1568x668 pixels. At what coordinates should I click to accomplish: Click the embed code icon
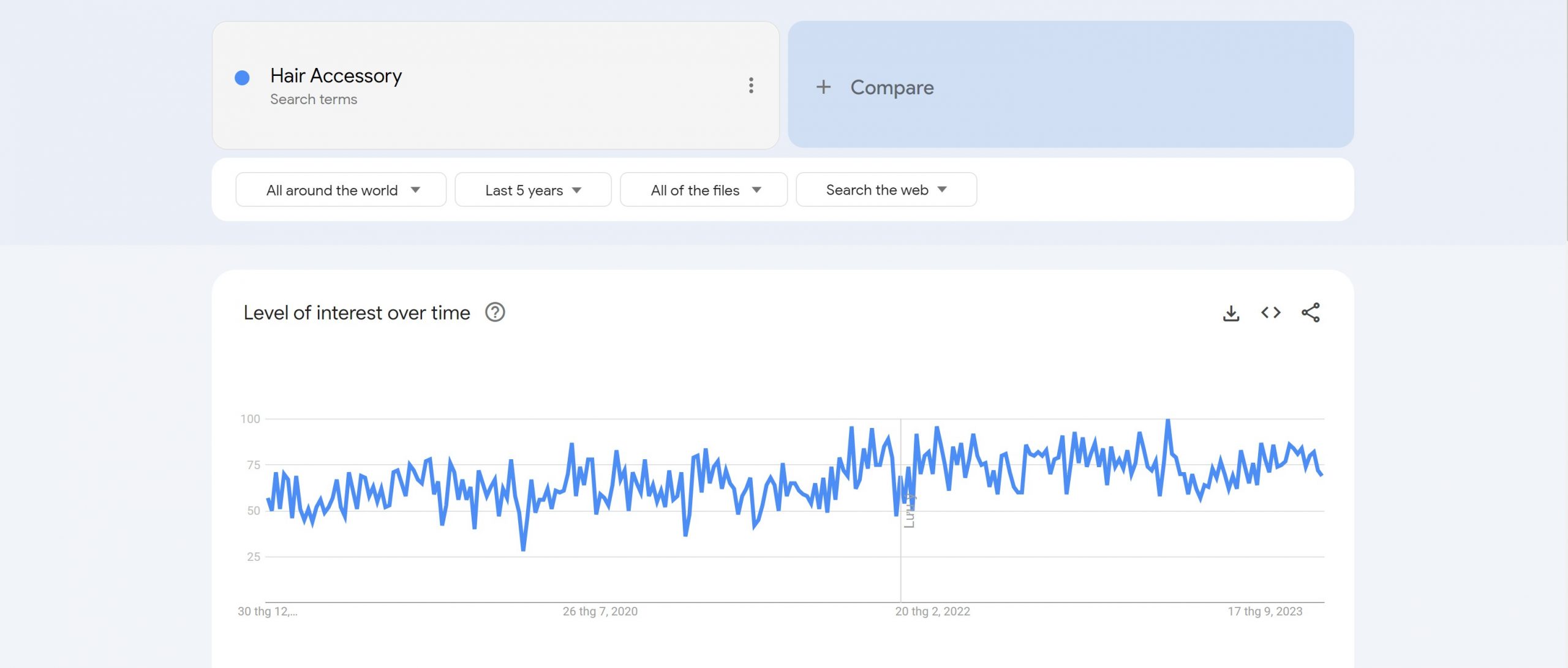(1270, 313)
